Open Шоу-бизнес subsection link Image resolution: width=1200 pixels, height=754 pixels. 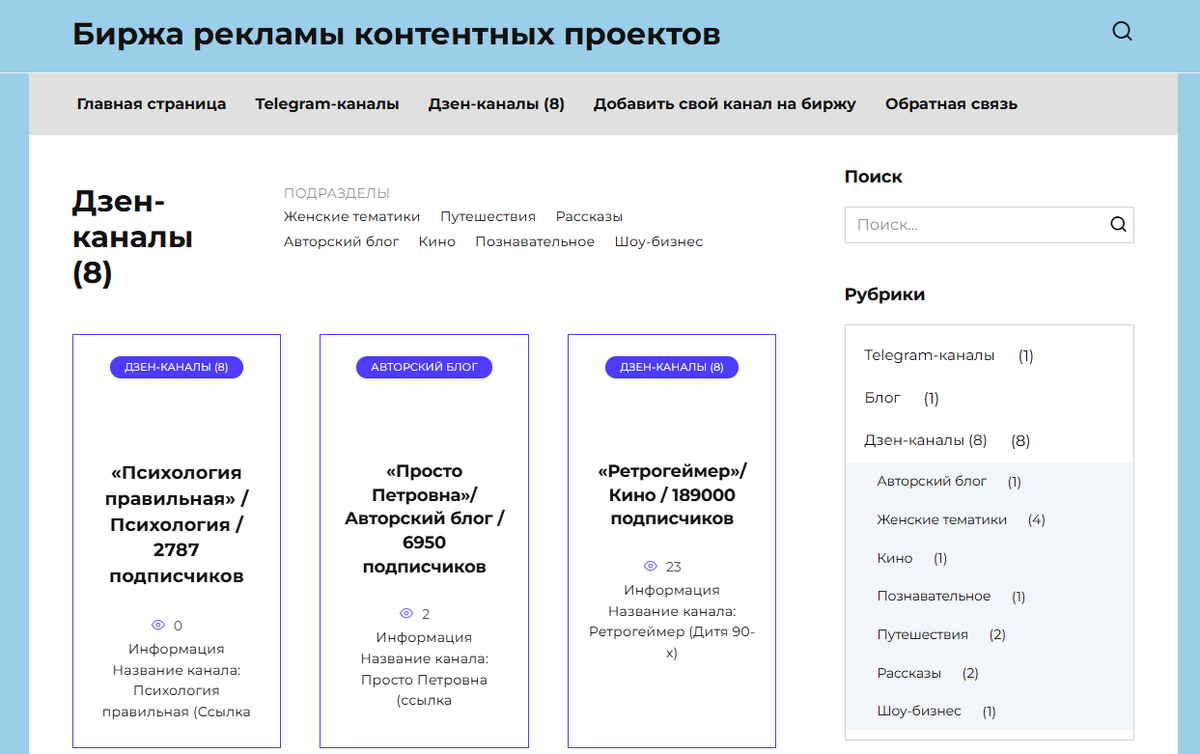coord(659,241)
